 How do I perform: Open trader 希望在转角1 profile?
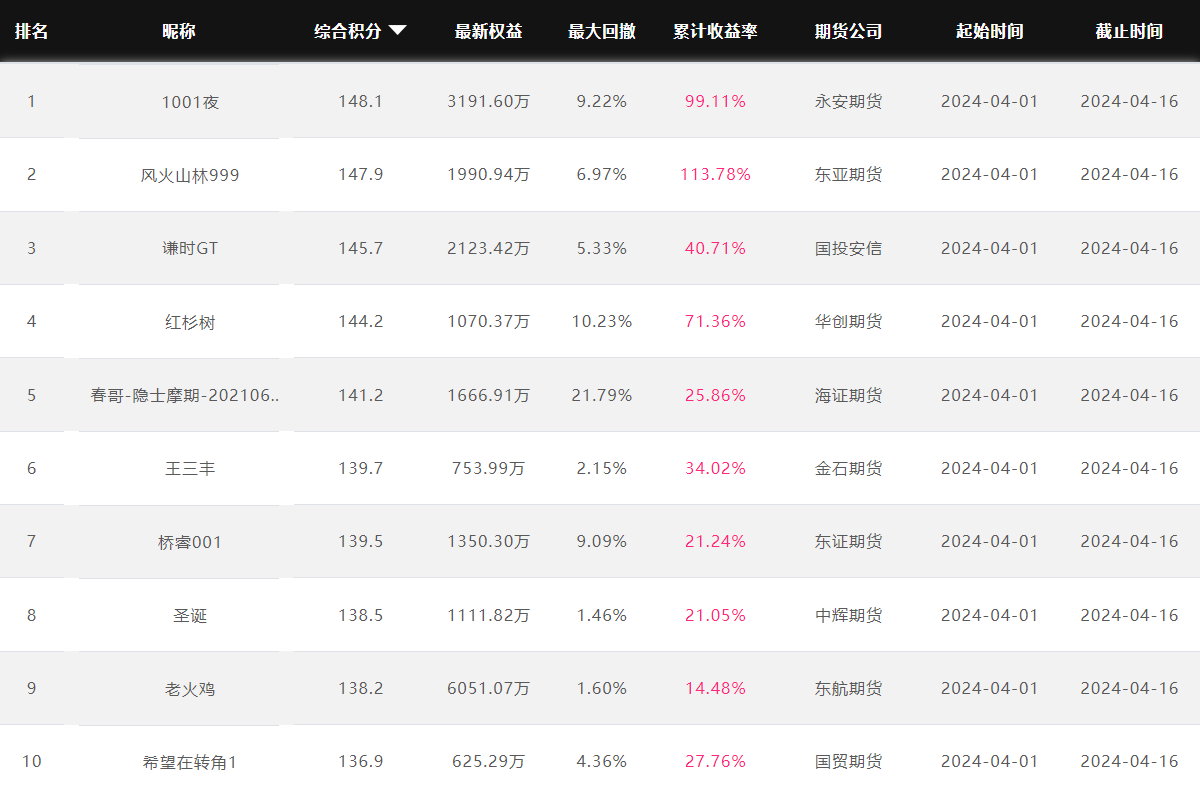[x=190, y=762]
